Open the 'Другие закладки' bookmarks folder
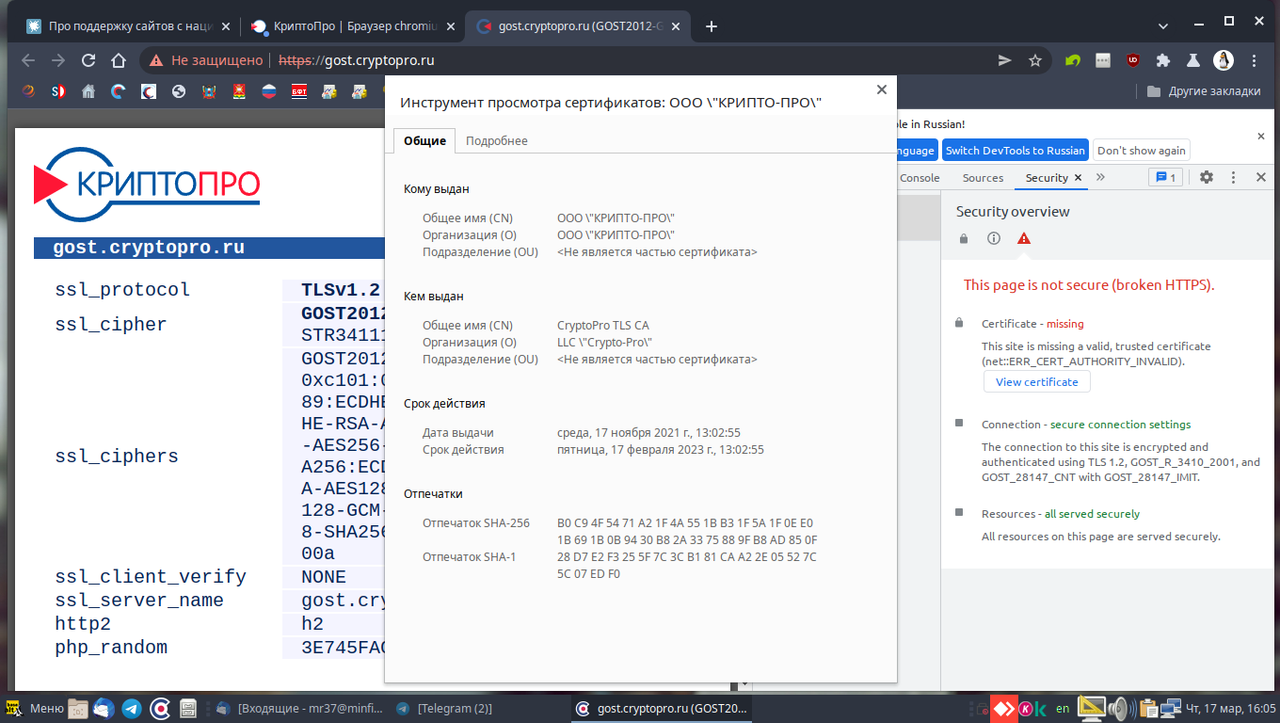This screenshot has width=1280, height=723. click(x=1203, y=91)
